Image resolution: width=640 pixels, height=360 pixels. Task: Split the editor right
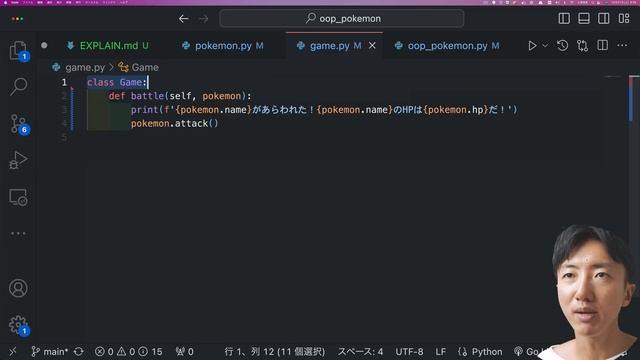[602, 45]
